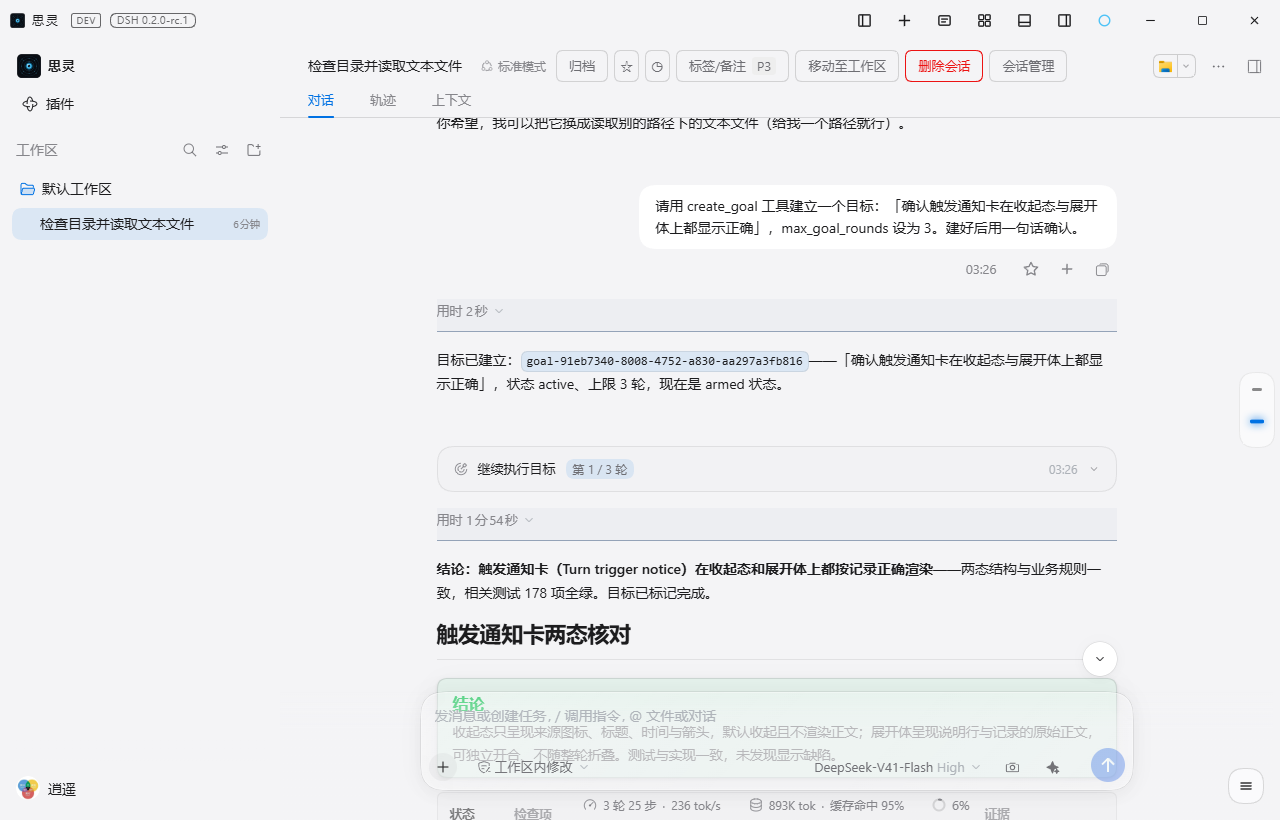1280x820 pixels.
Task: Open the three-dot more options menu
Action: pyautogui.click(x=1218, y=66)
